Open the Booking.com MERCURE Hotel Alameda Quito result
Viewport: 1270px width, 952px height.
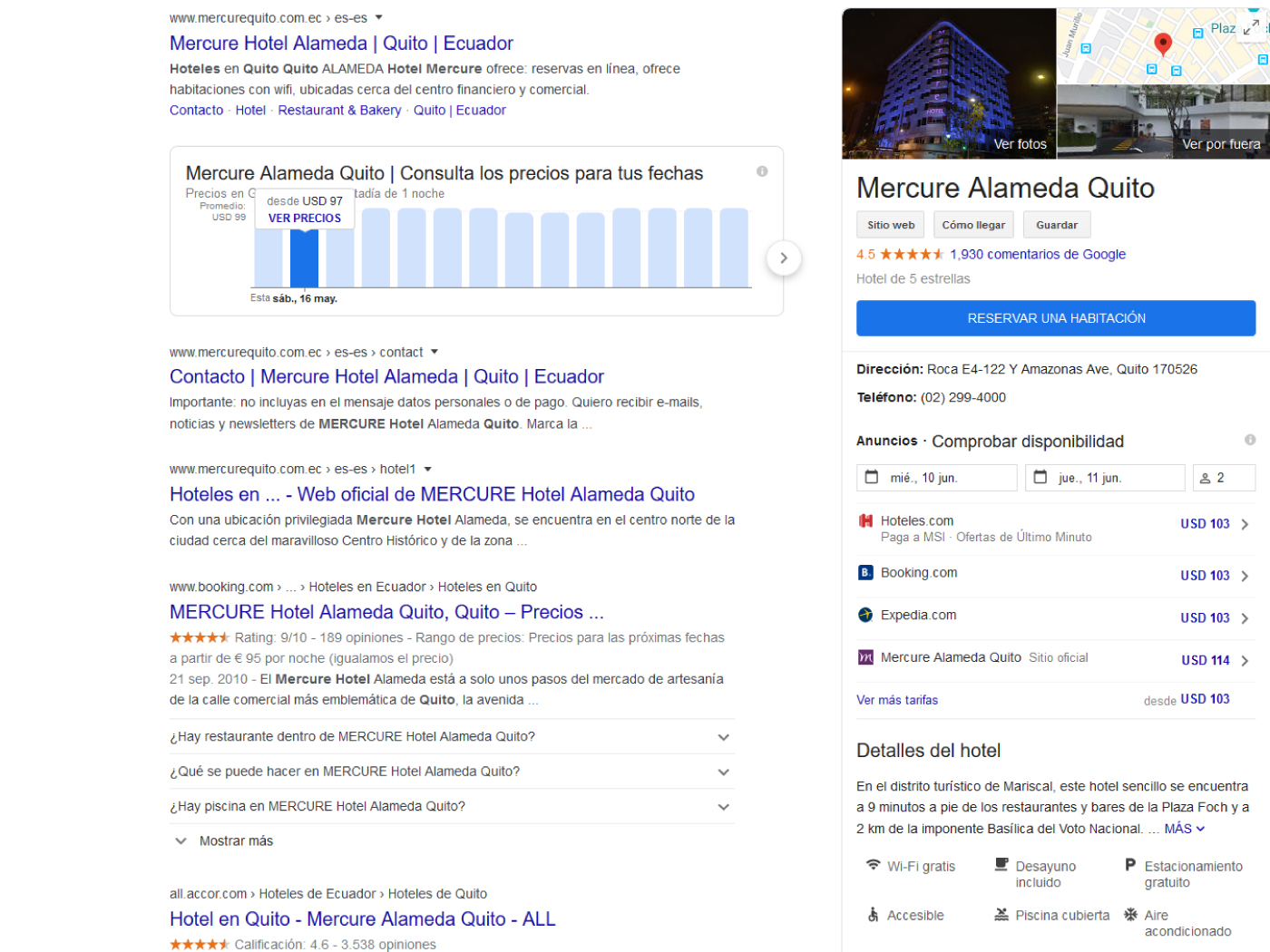tap(386, 613)
